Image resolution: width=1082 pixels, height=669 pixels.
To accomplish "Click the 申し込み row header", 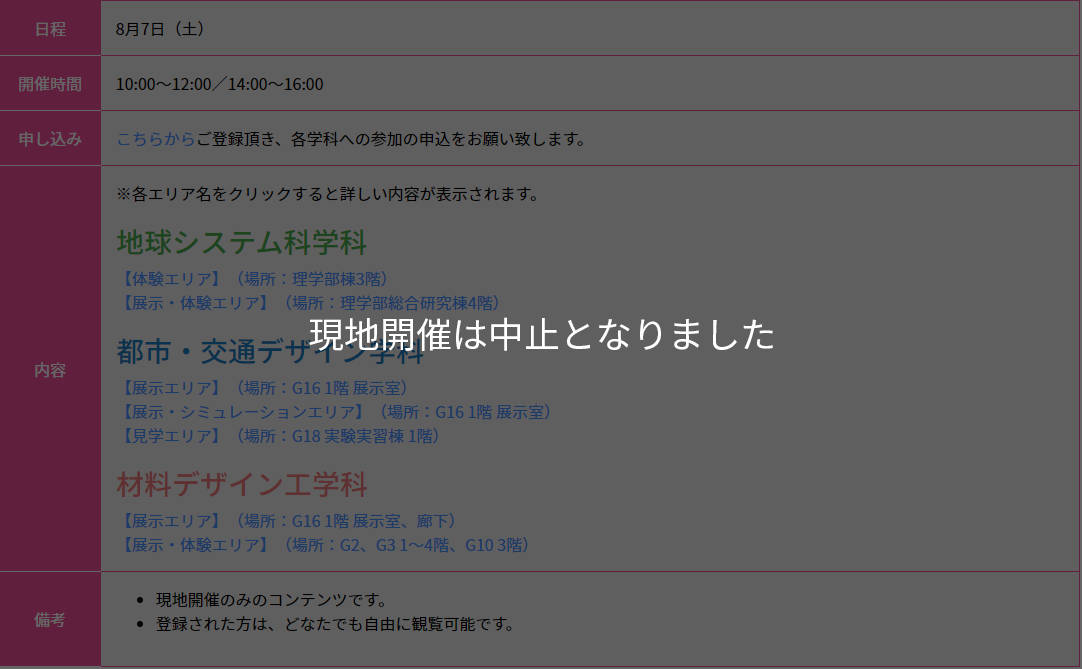I will click(50, 139).
